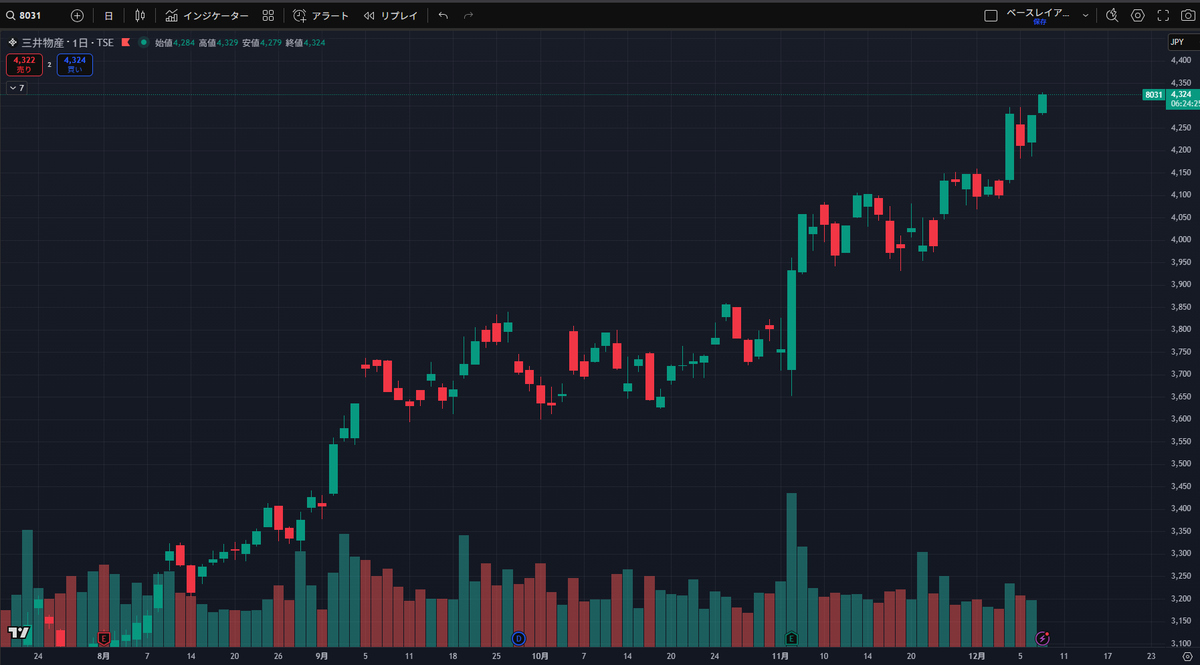
Task: Open quick search lightning magnifier icon
Action: 1111,16
